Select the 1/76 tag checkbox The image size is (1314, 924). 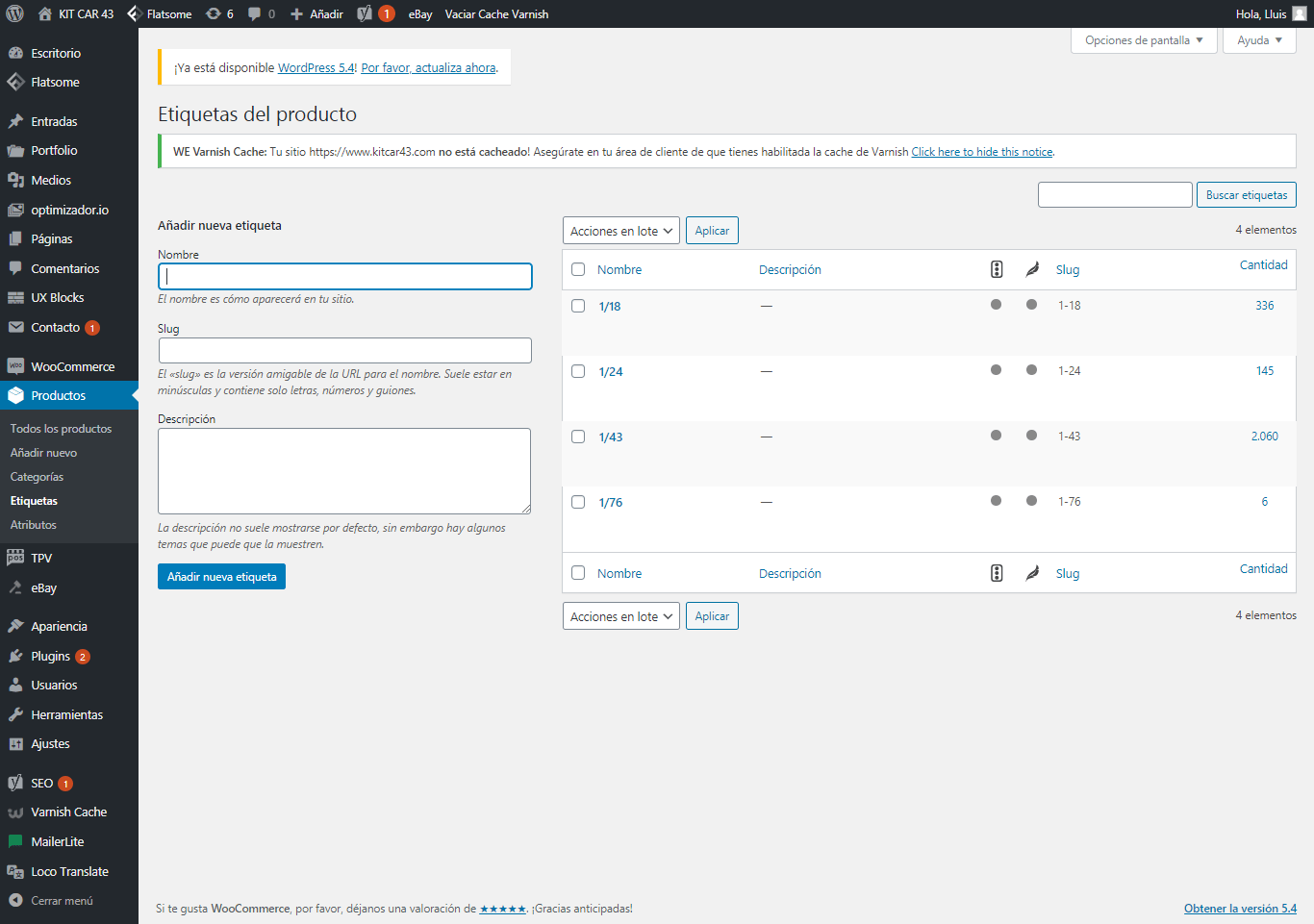click(578, 502)
